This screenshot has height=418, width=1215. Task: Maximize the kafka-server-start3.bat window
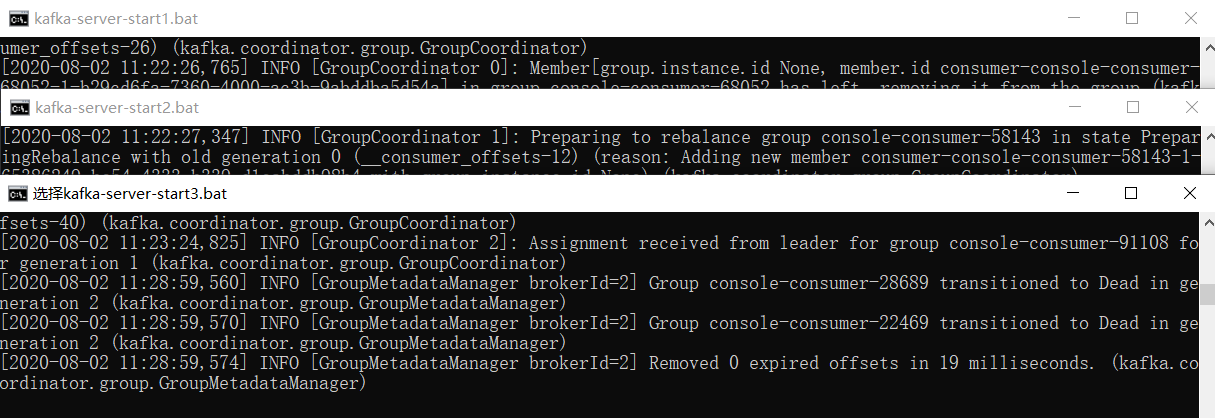pyautogui.click(x=1132, y=193)
